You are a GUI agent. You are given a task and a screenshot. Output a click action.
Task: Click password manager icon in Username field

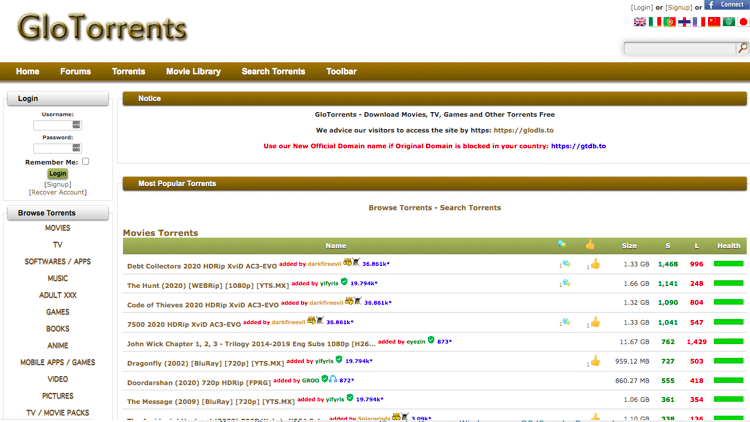(x=76, y=125)
